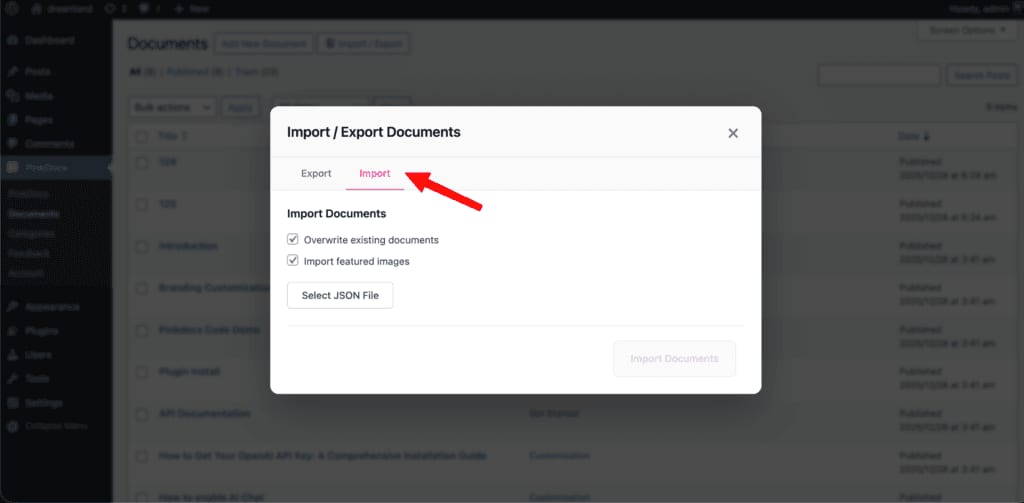Screen dimensions: 1024x503
Task: Open the Dashboard sidebar icon
Action: [12, 41]
